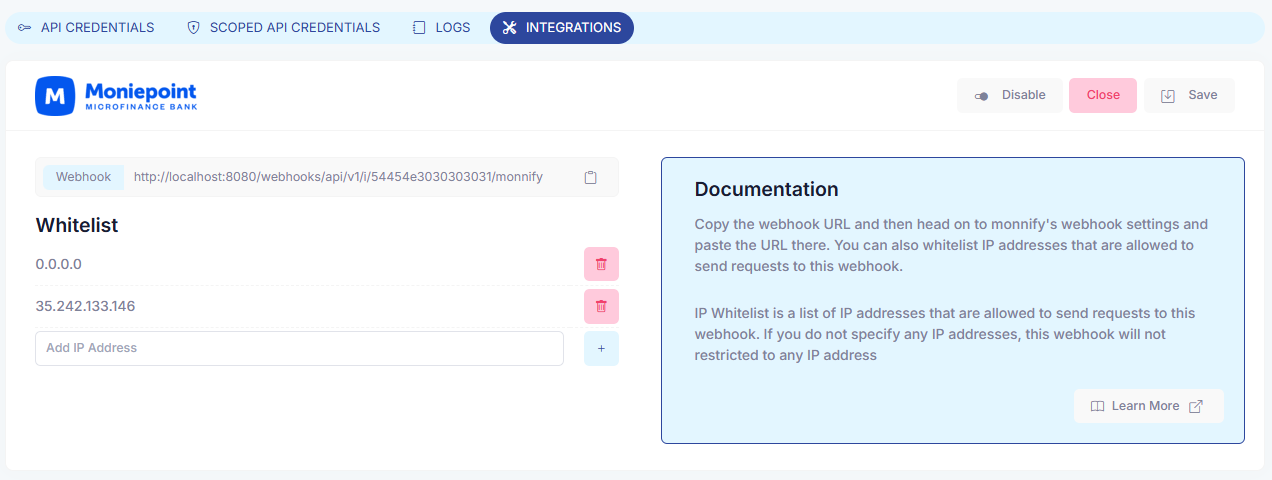1272x480 pixels.
Task: Click the plus button to add IP
Action: tap(601, 348)
